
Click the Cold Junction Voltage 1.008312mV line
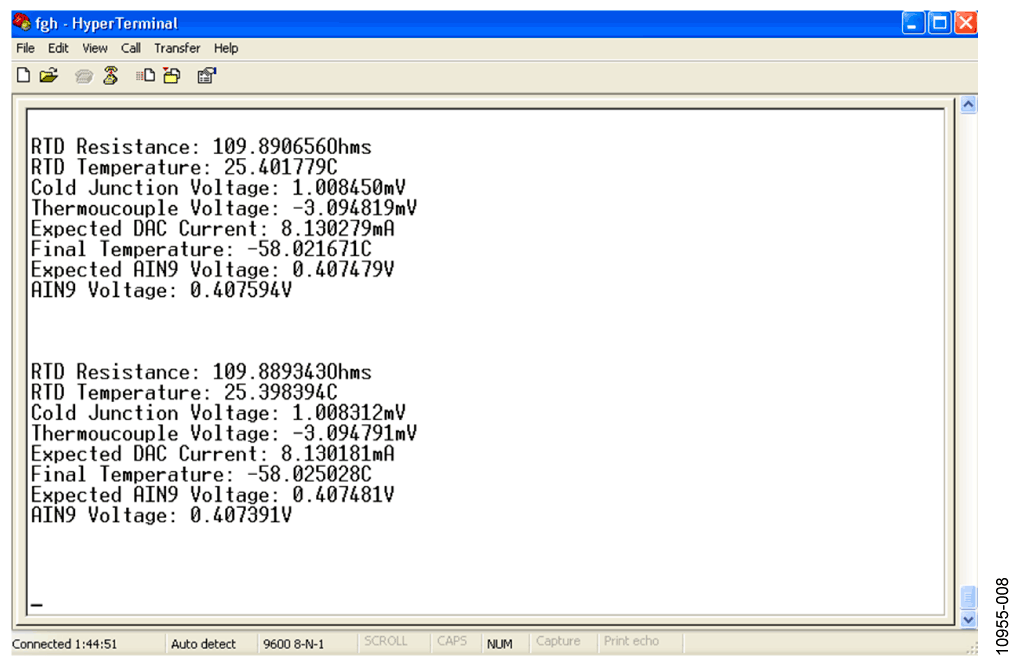click(218, 413)
